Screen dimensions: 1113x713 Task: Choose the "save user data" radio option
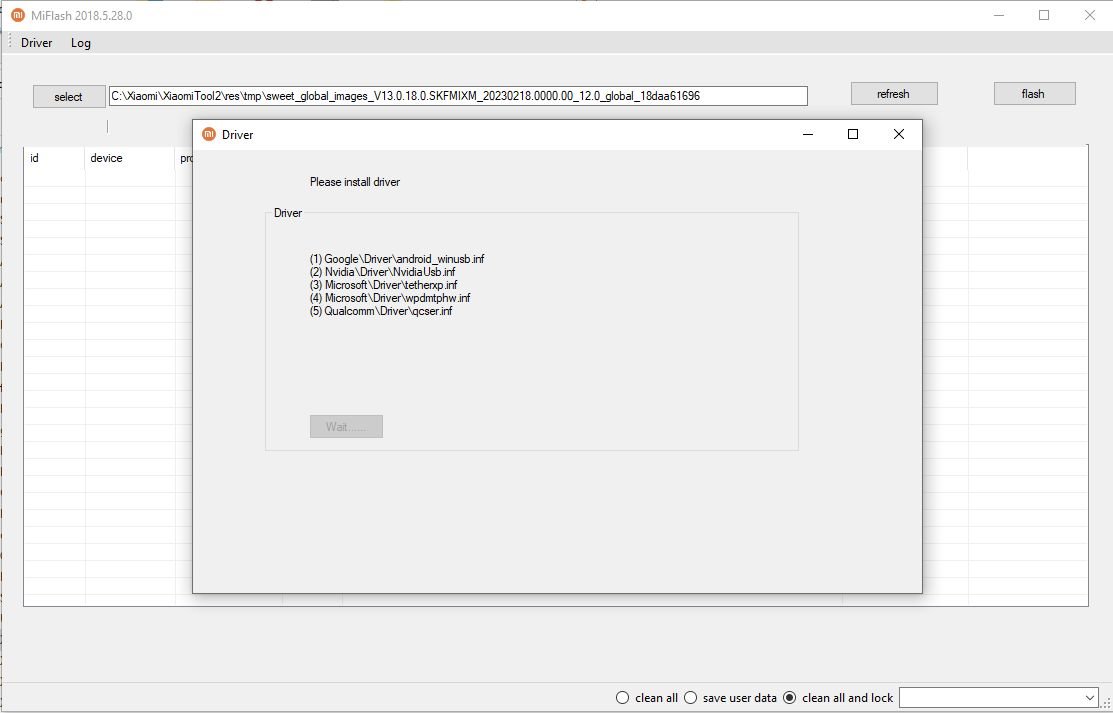coord(690,697)
